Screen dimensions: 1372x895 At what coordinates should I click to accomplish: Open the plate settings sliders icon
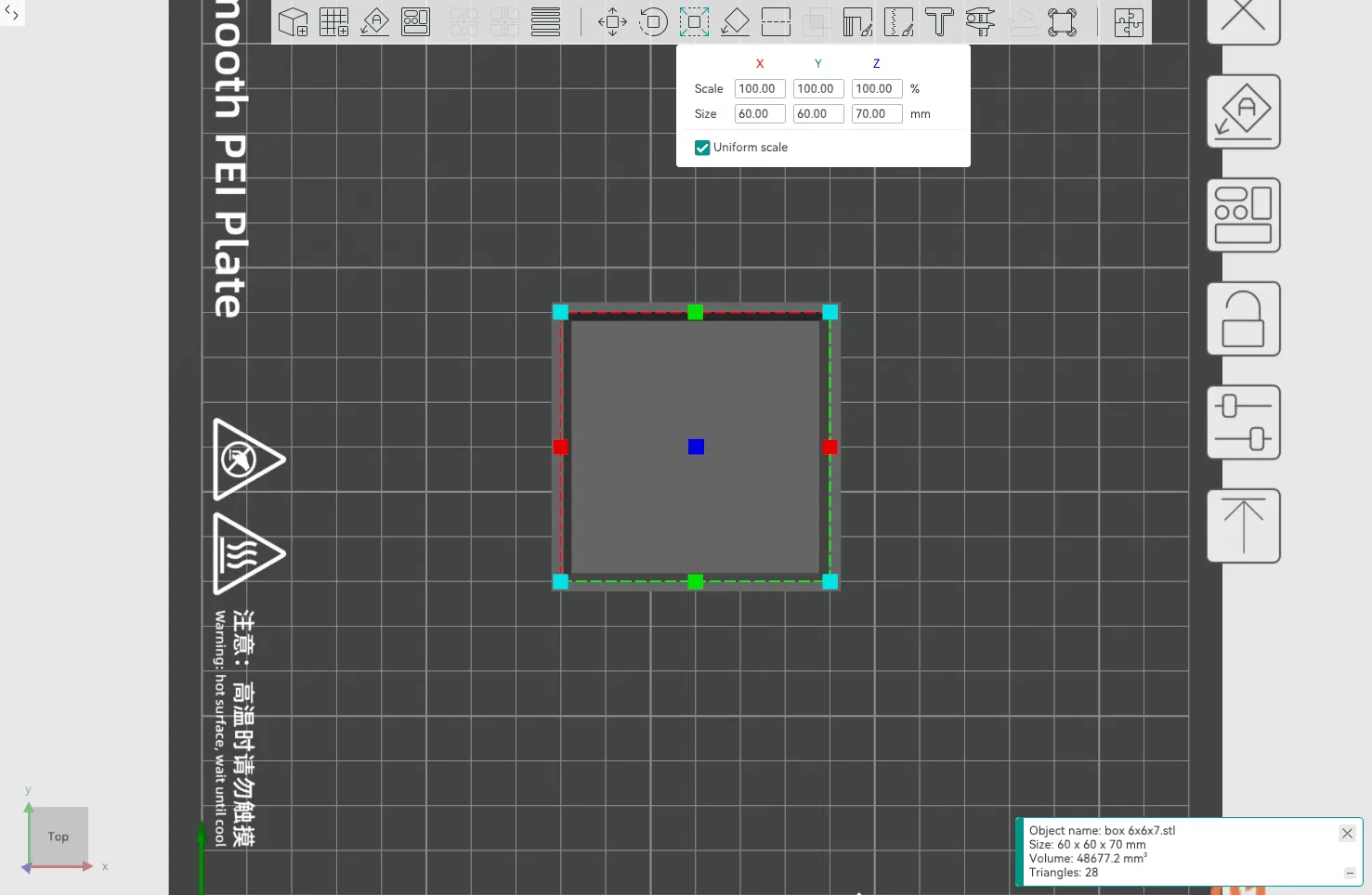tap(1244, 422)
